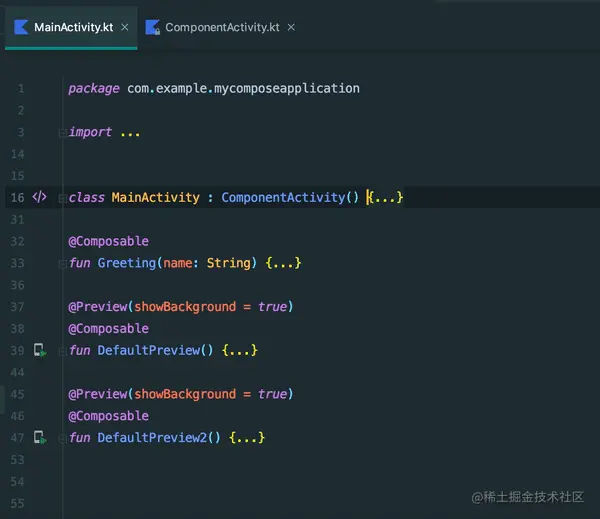Expand the DefaultPreview2 function fold marker
The height and width of the screenshot is (519, 600).
[x=62, y=438]
